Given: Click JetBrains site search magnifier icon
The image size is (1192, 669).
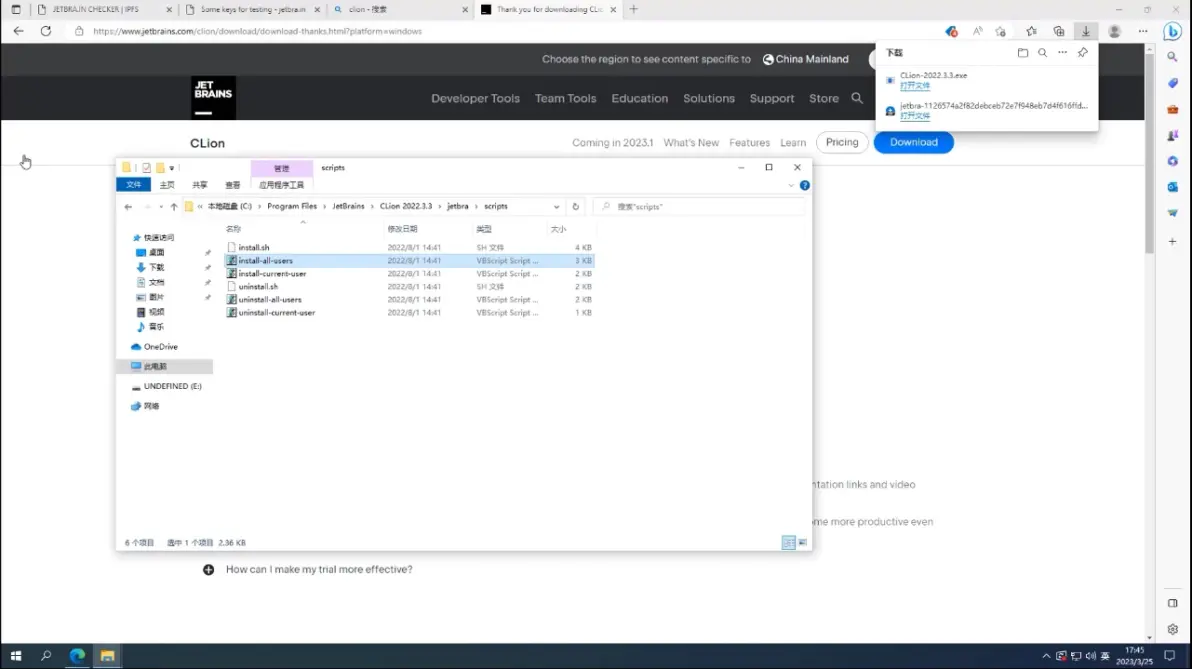Looking at the screenshot, I should pos(857,98).
